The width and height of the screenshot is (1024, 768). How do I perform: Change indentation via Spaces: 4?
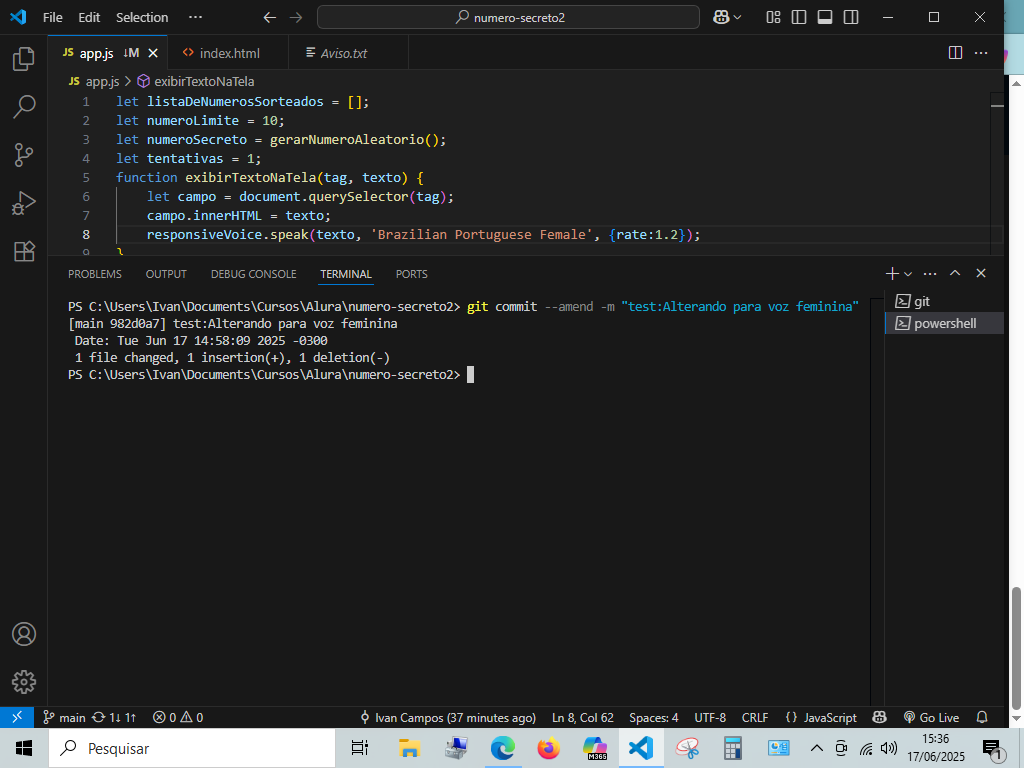coord(654,717)
